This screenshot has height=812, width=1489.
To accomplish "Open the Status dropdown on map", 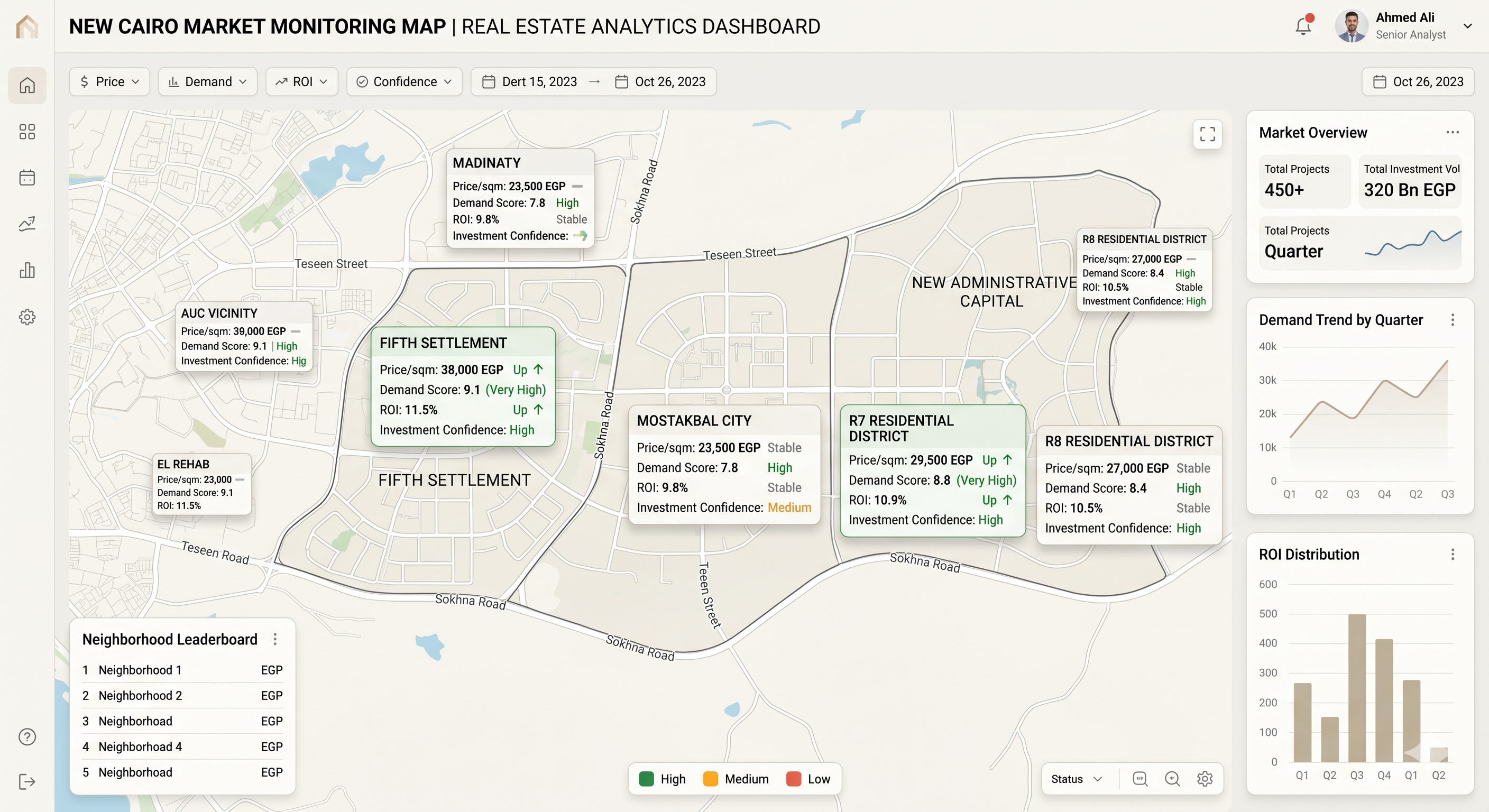I will pos(1076,779).
